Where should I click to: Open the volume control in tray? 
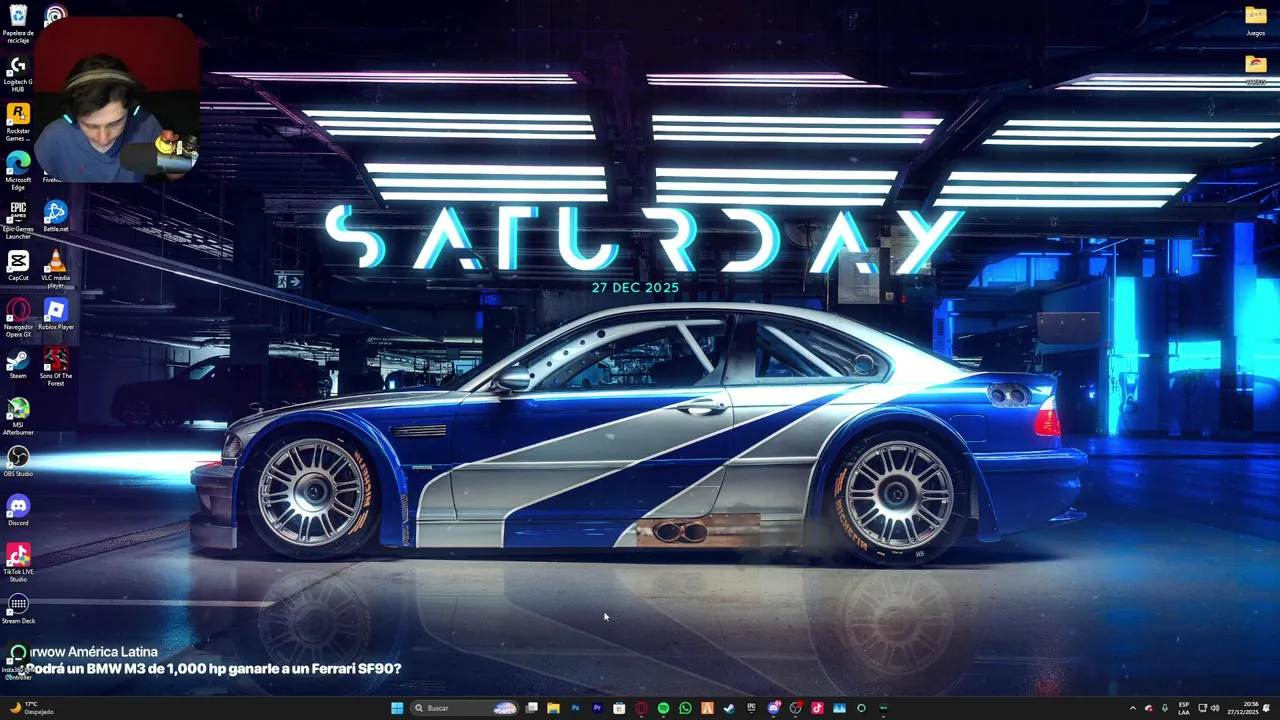coord(1215,708)
